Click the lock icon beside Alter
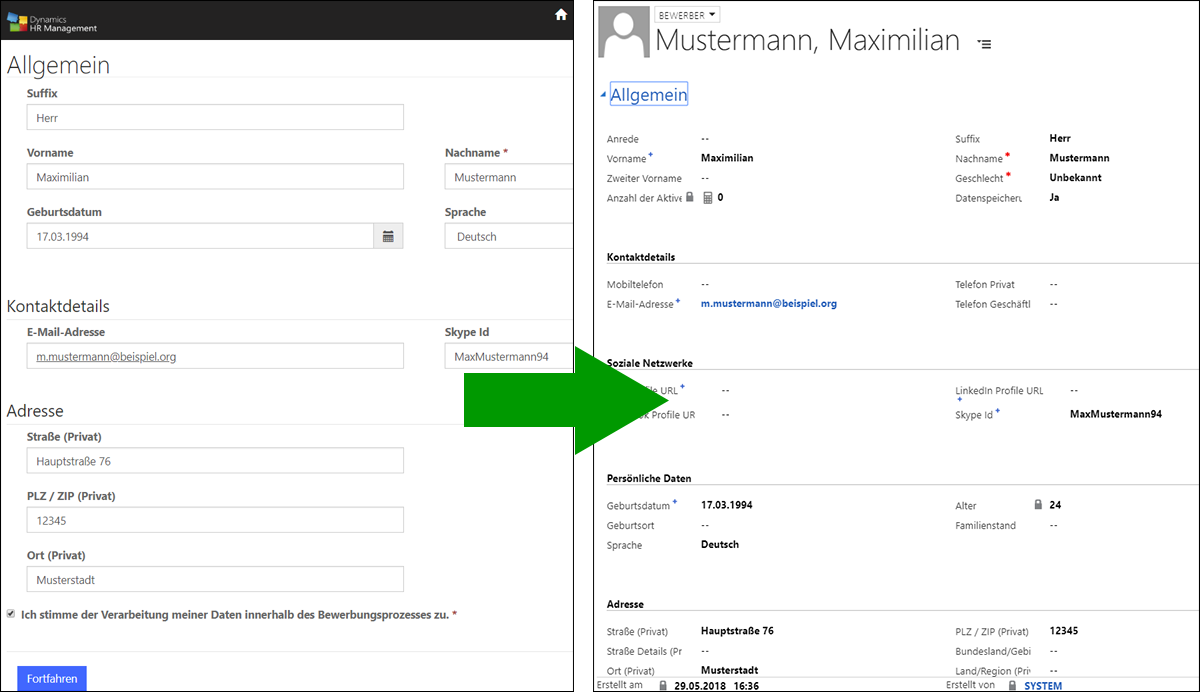 click(1038, 505)
